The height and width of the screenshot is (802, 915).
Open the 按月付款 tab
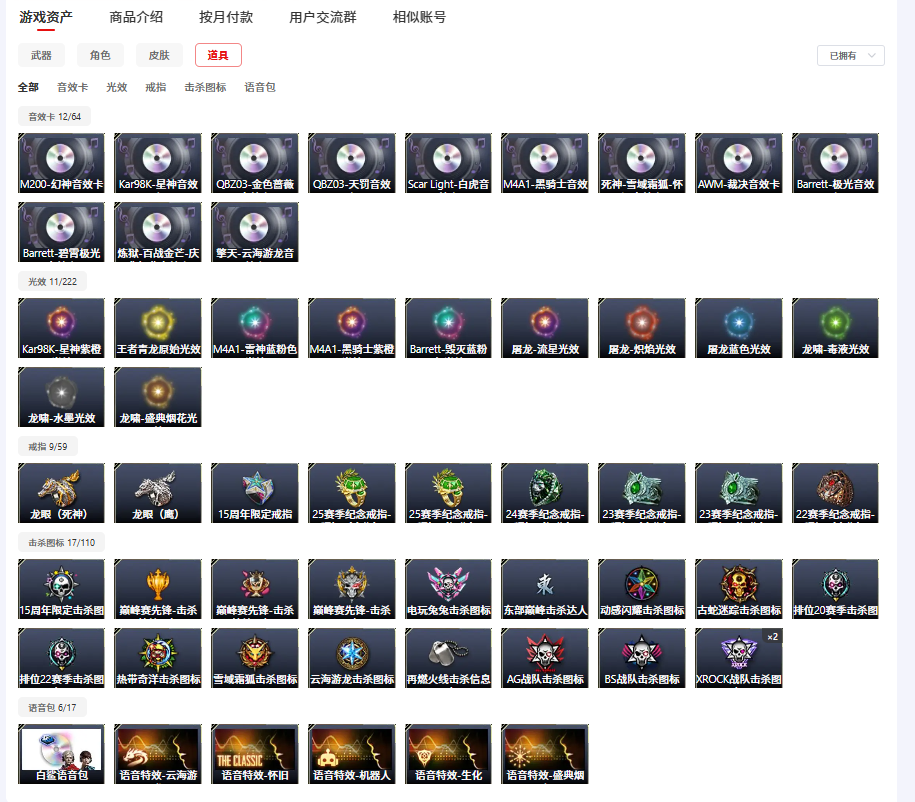point(226,18)
